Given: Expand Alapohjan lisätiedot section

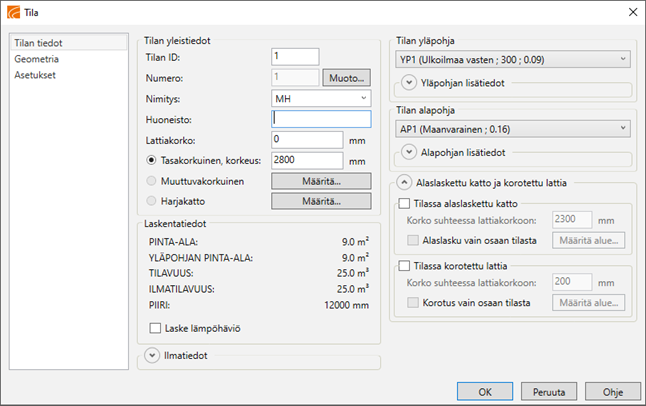Looking at the screenshot, I should 410,152.
